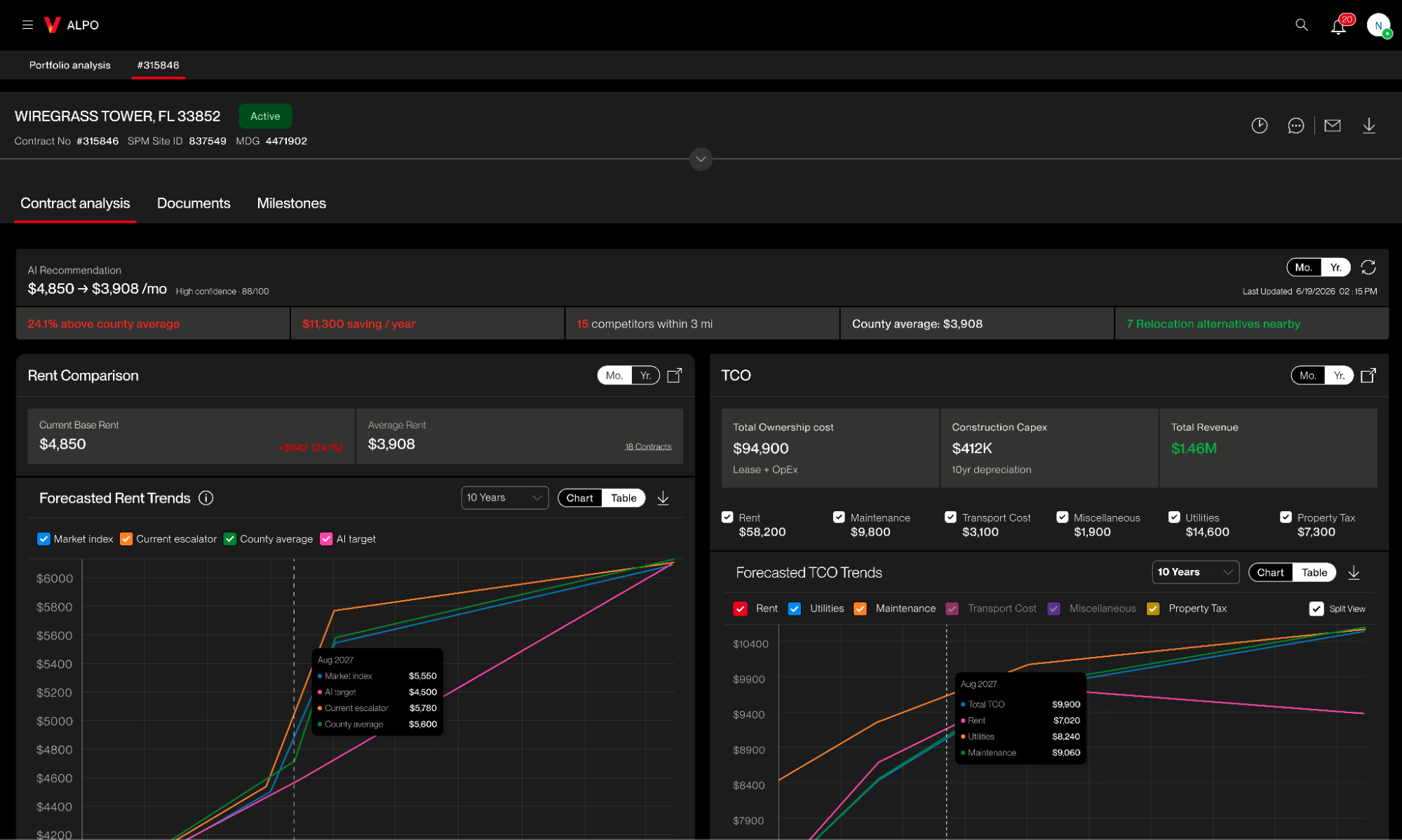Screen dimensions: 1402x840
Task: Toggle the red Rent series swatch
Action: [x=740, y=609]
